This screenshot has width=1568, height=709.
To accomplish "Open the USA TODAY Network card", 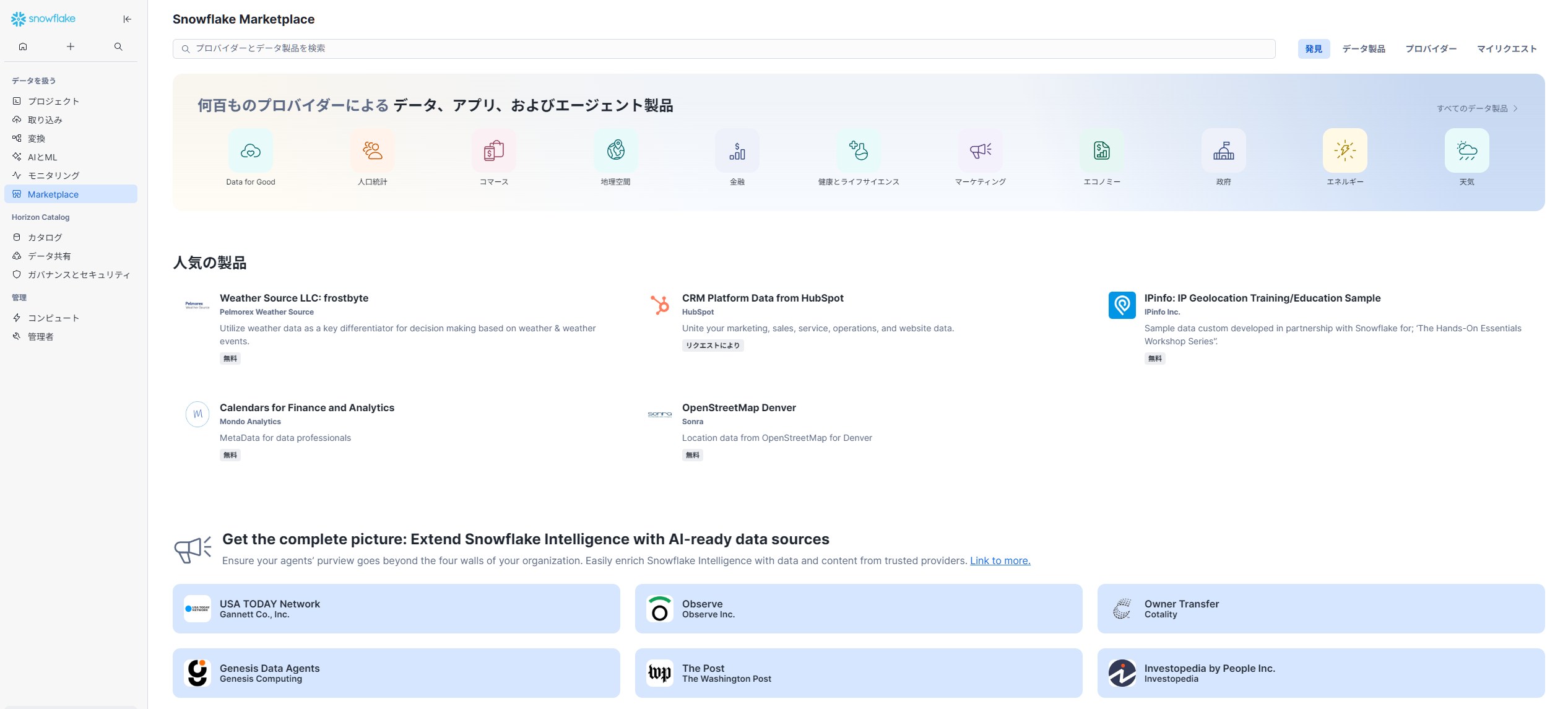I will click(396, 609).
